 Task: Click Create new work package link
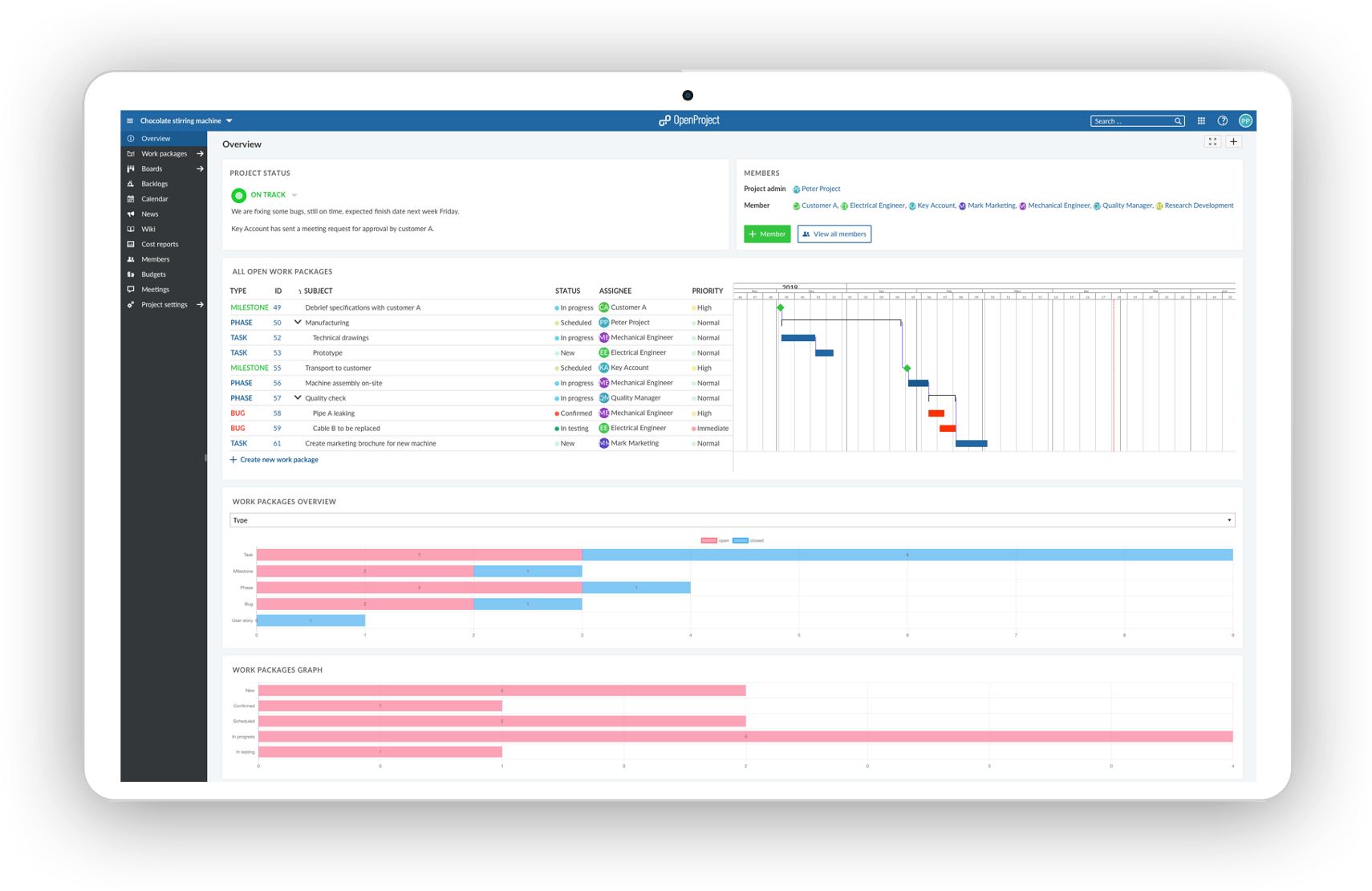[278, 460]
